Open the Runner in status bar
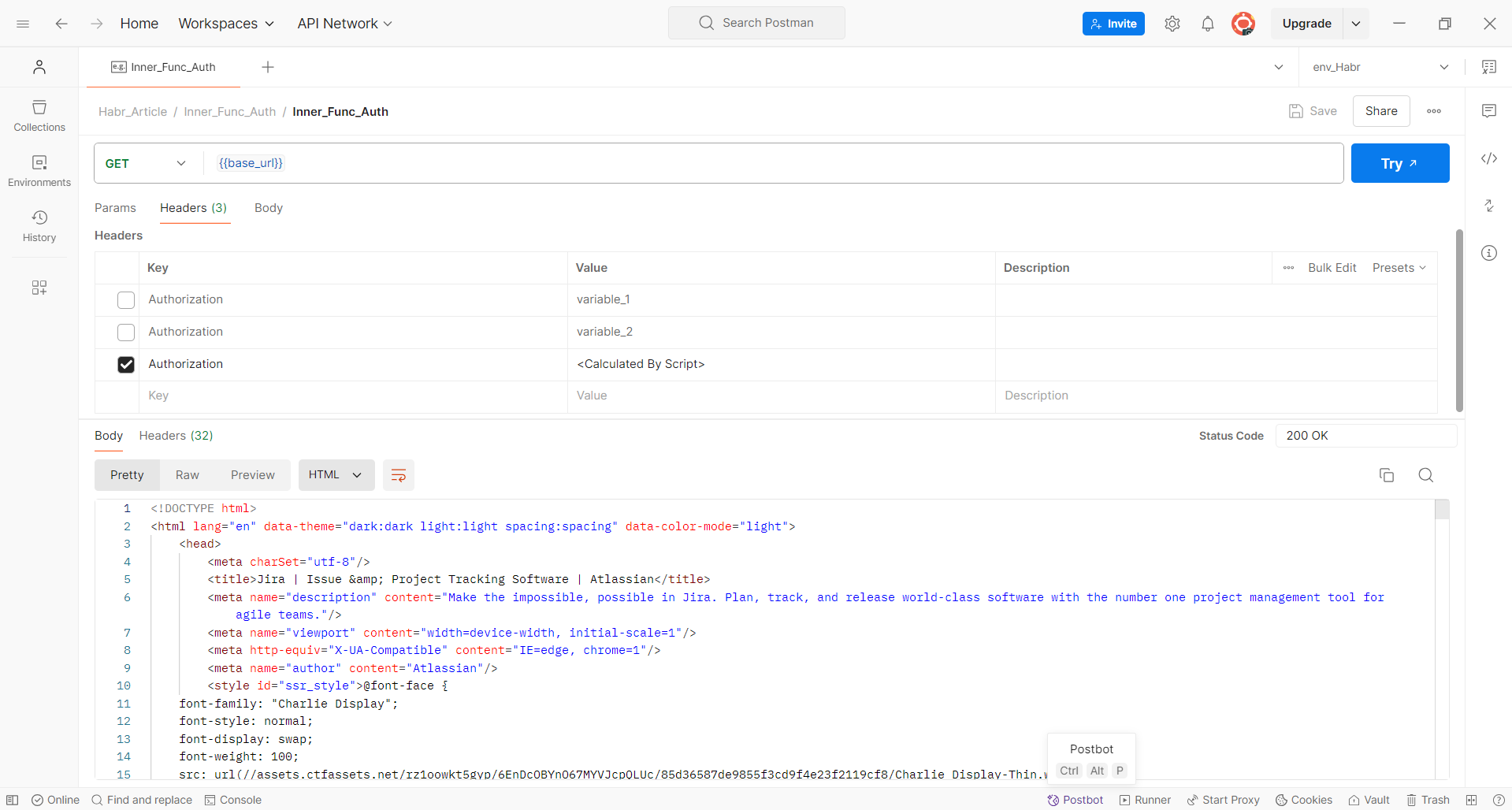This screenshot has width=1512, height=810. click(x=1145, y=800)
